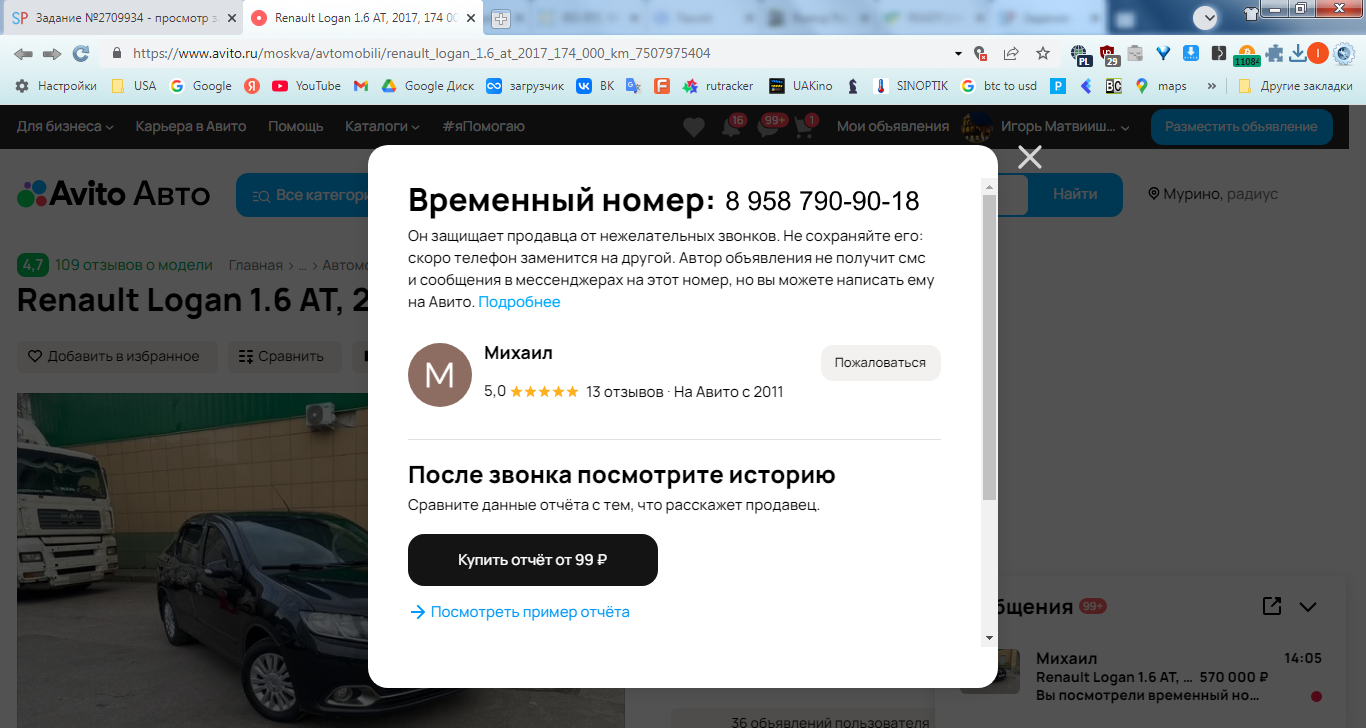This screenshot has height=728, width=1366.
Task: Click Купить отчёт от 99 ₽ button
Action: 533,560
